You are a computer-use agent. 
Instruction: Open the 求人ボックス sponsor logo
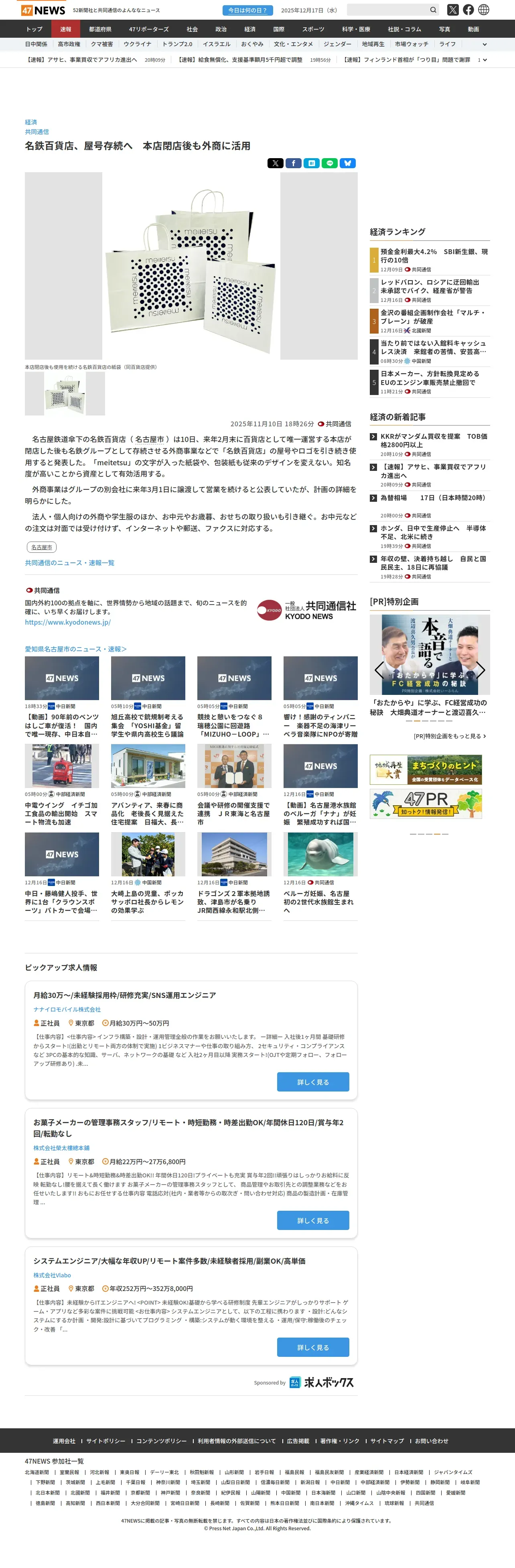coord(321,1383)
